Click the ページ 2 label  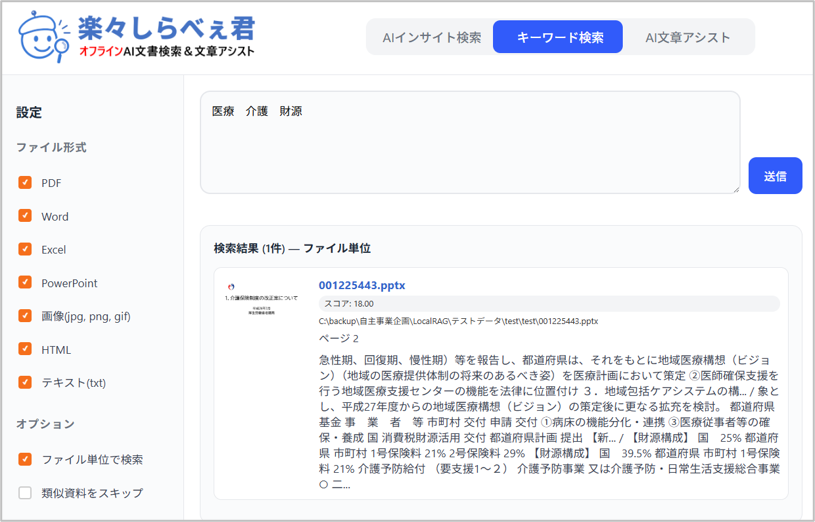[x=339, y=338]
